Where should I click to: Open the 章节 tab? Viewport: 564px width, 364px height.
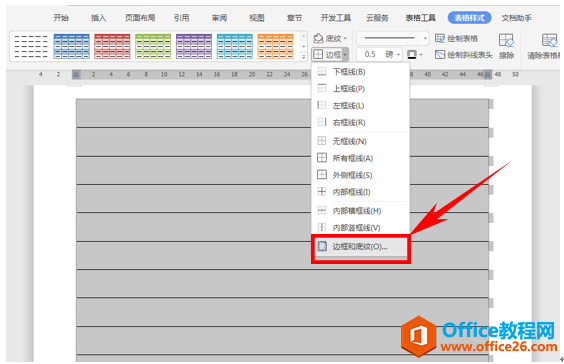[294, 18]
